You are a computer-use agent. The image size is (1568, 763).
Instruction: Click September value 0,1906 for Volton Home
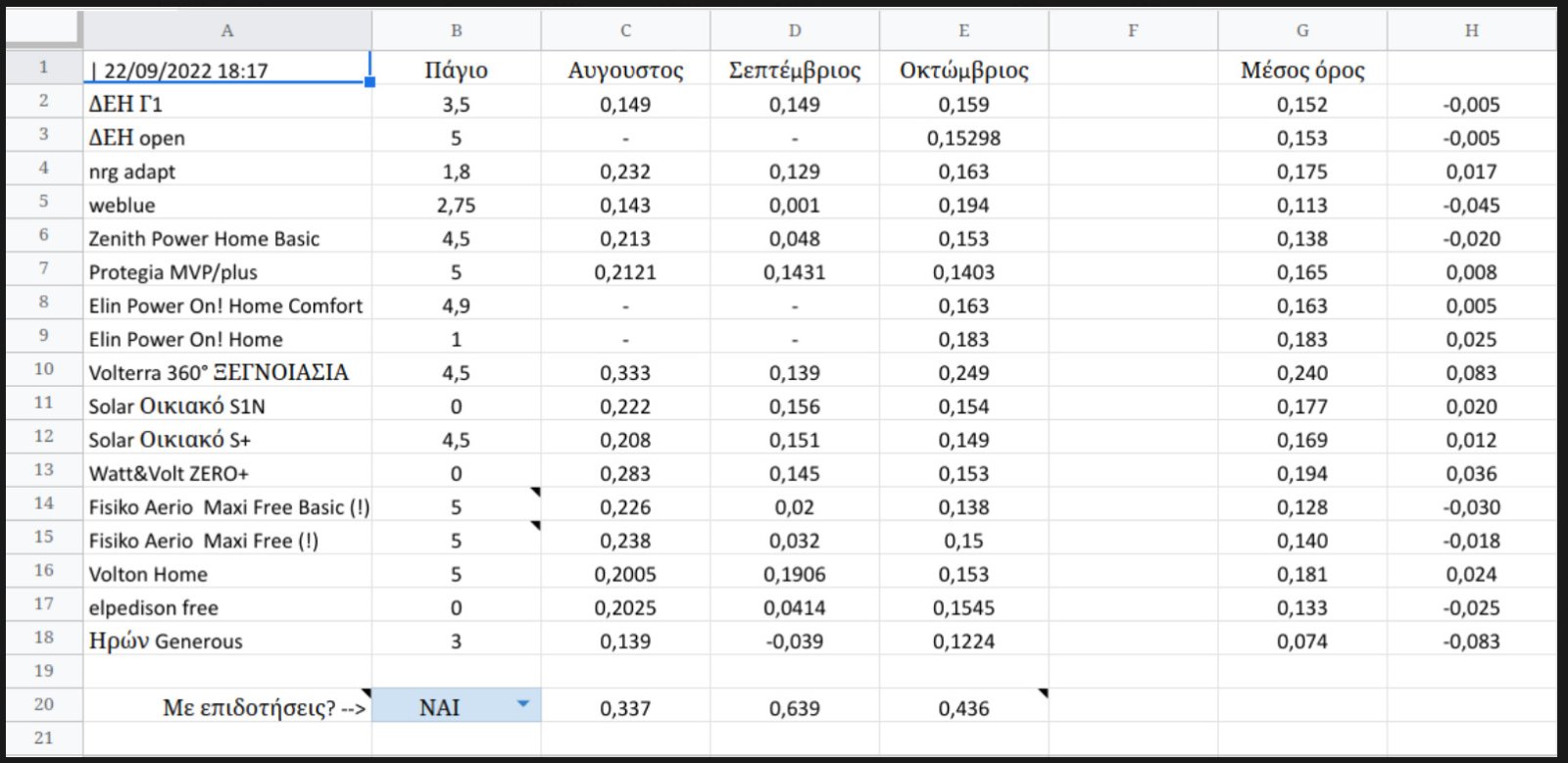click(795, 573)
